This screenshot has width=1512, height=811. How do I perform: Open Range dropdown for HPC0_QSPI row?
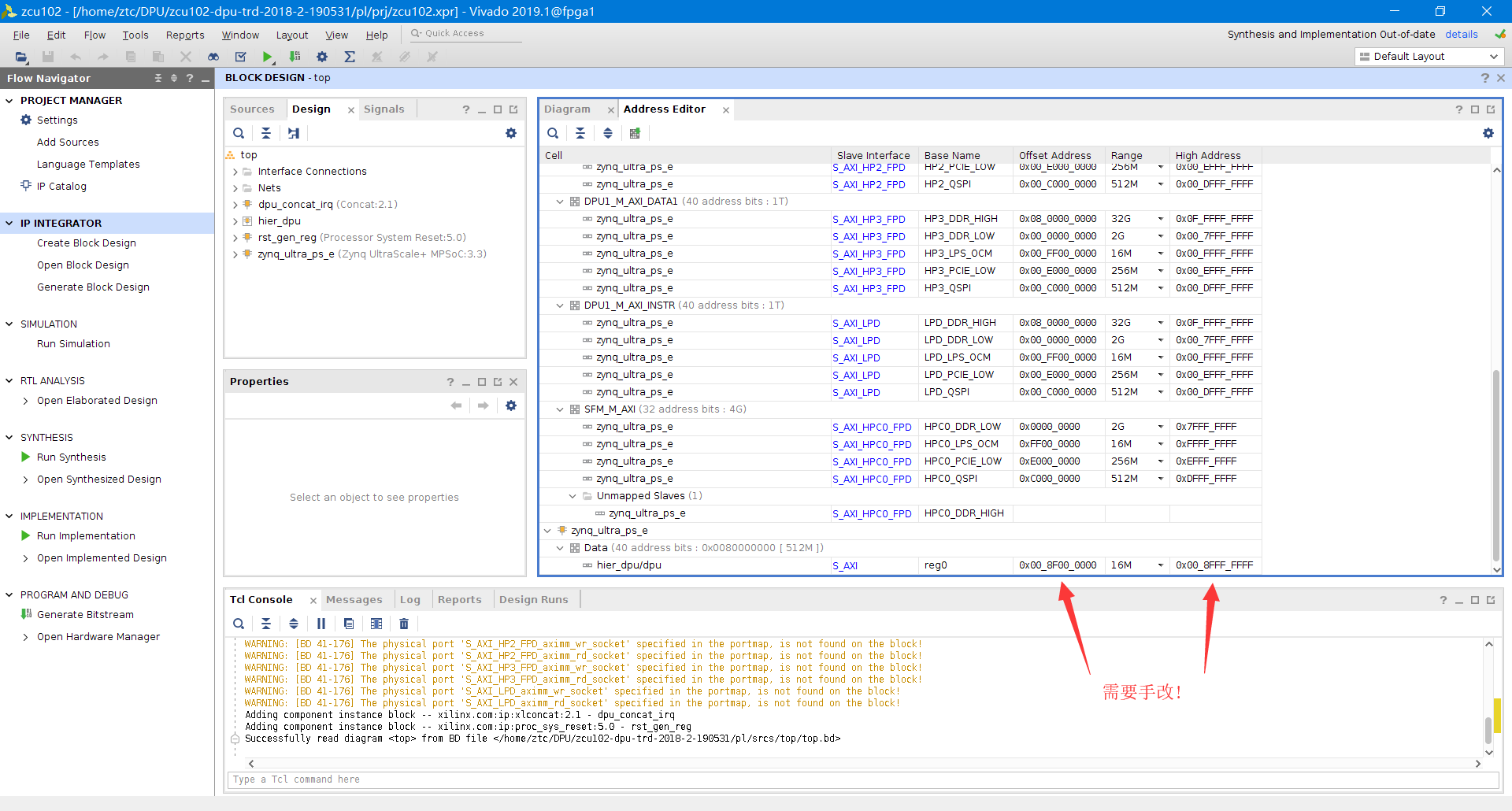(1160, 479)
